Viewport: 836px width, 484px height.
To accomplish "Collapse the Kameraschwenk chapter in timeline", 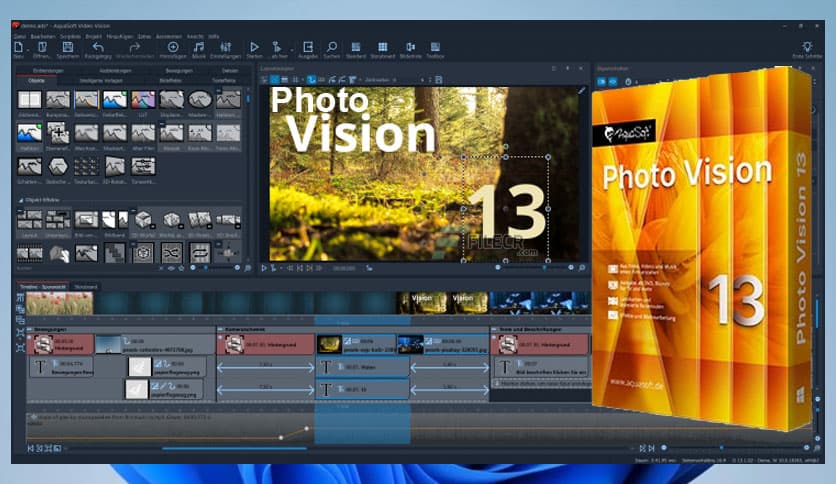I will pos(219,328).
